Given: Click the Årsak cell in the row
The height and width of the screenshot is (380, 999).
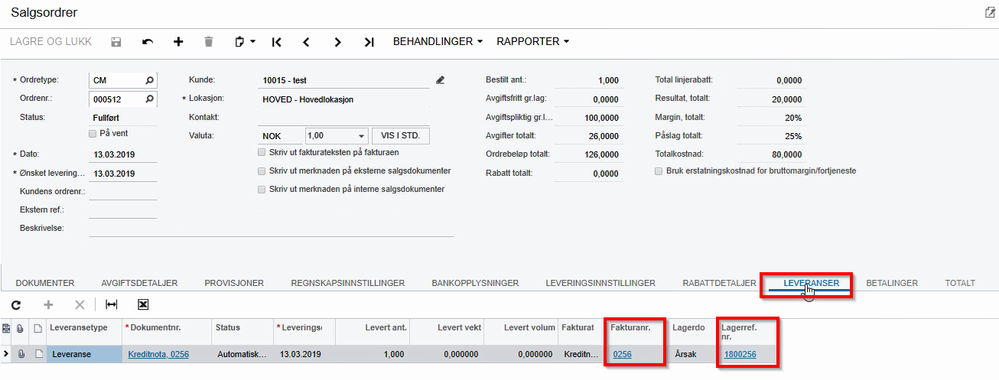Looking at the screenshot, I should [693, 354].
